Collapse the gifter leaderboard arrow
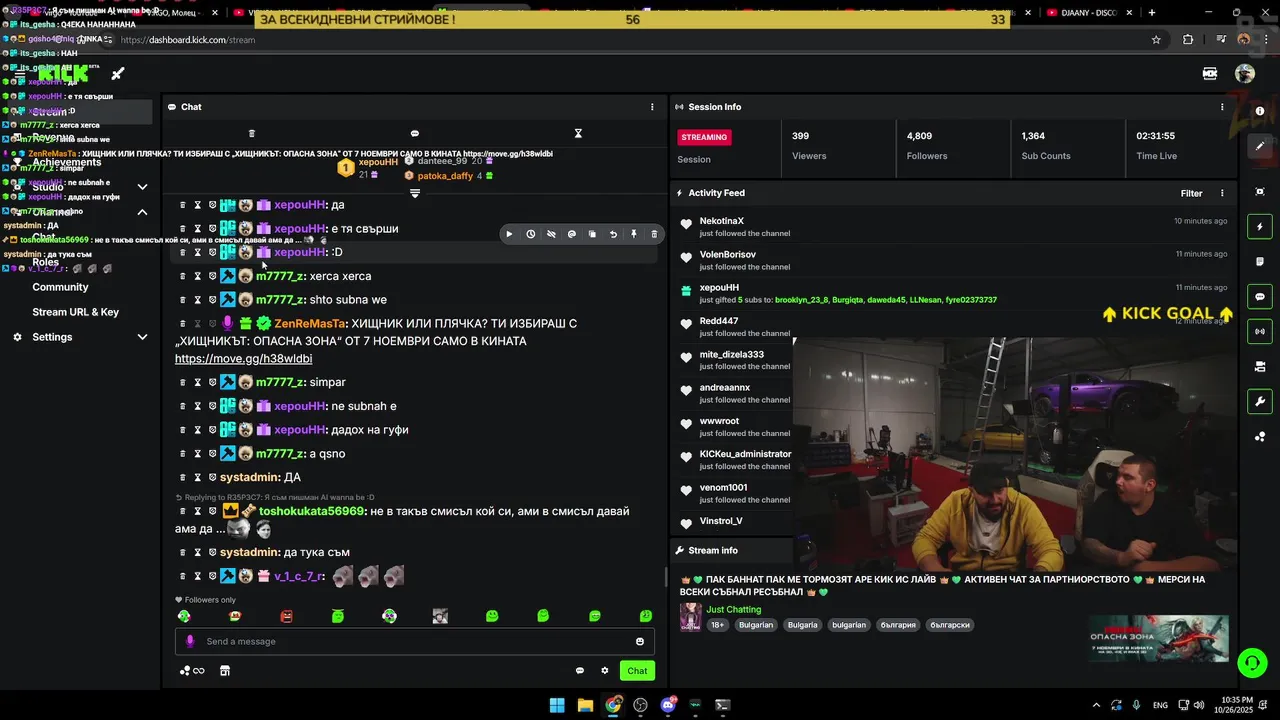 [x=415, y=193]
